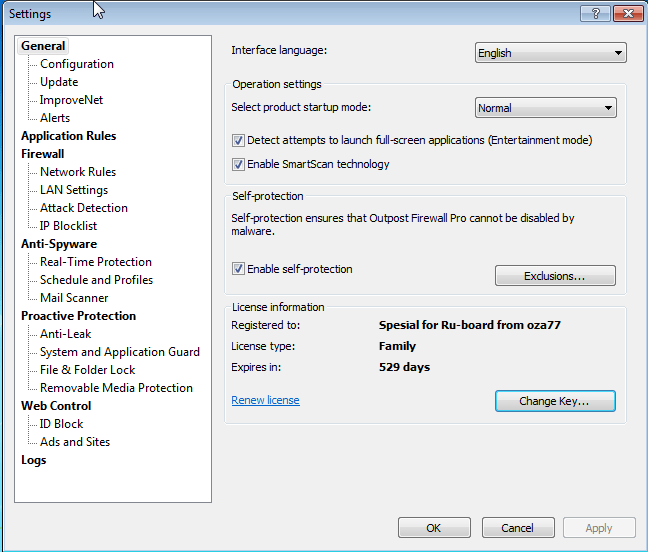This screenshot has width=648, height=552.
Task: Follow the Renew license link
Action: (x=265, y=400)
